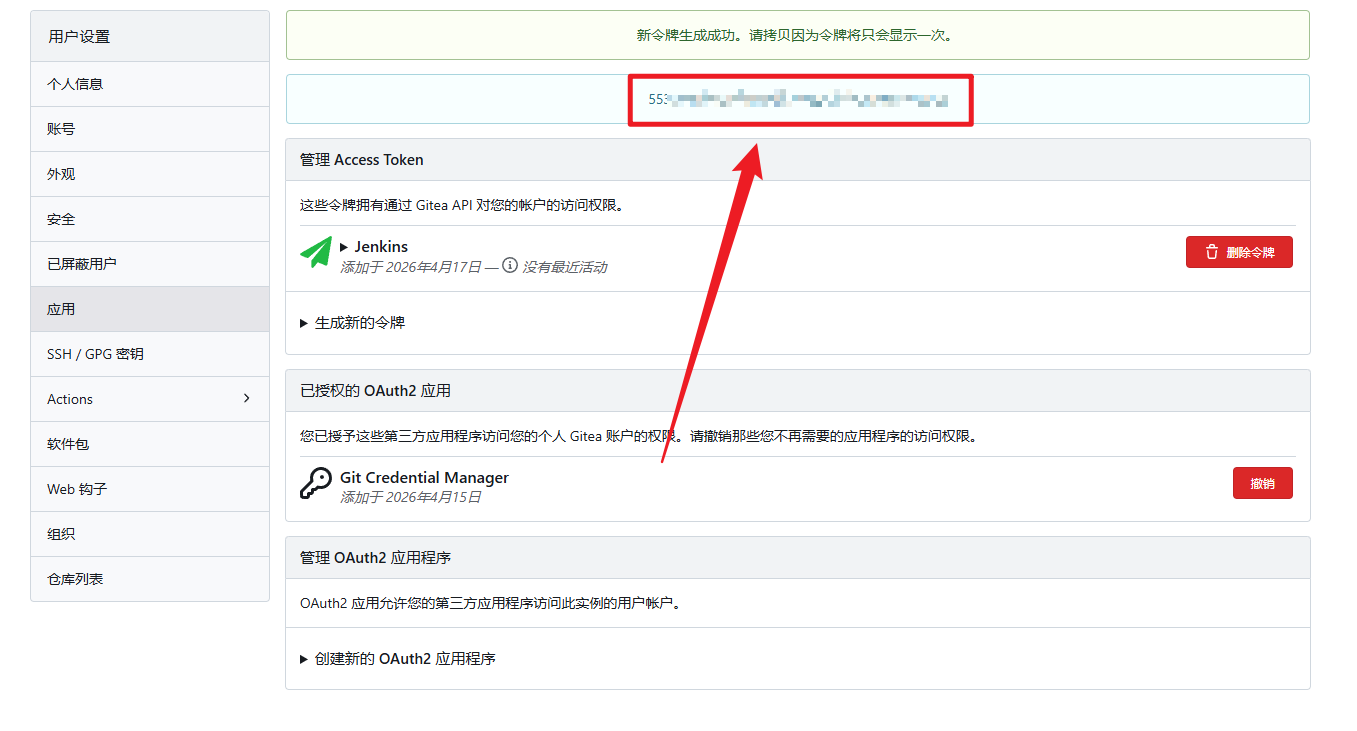The height and width of the screenshot is (731, 1357).
Task: Click the key icon beside Git Credential Manager
Action: coord(316,483)
